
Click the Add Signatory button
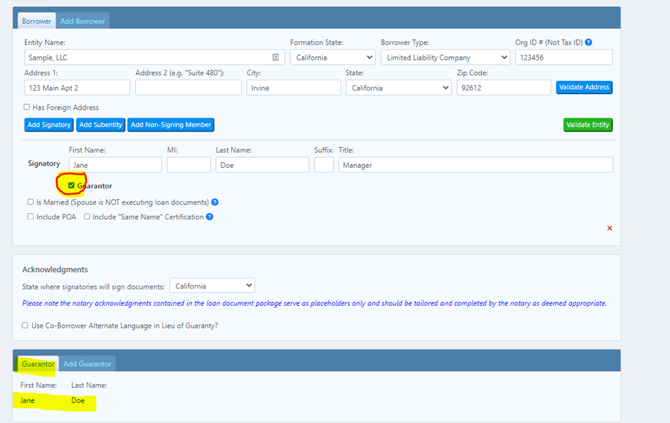48,125
